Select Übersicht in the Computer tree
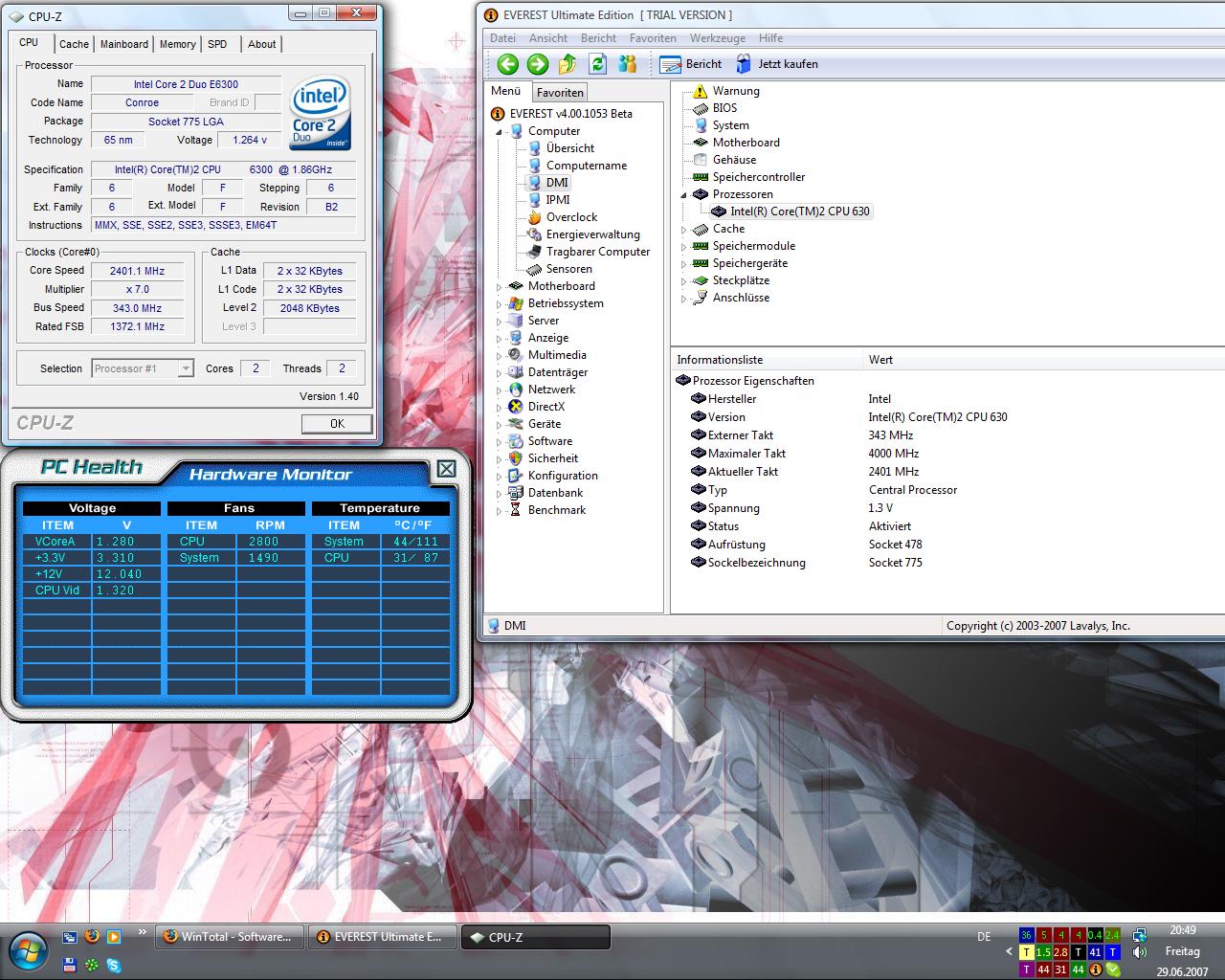Screen dimensions: 1225x980 coord(570,148)
